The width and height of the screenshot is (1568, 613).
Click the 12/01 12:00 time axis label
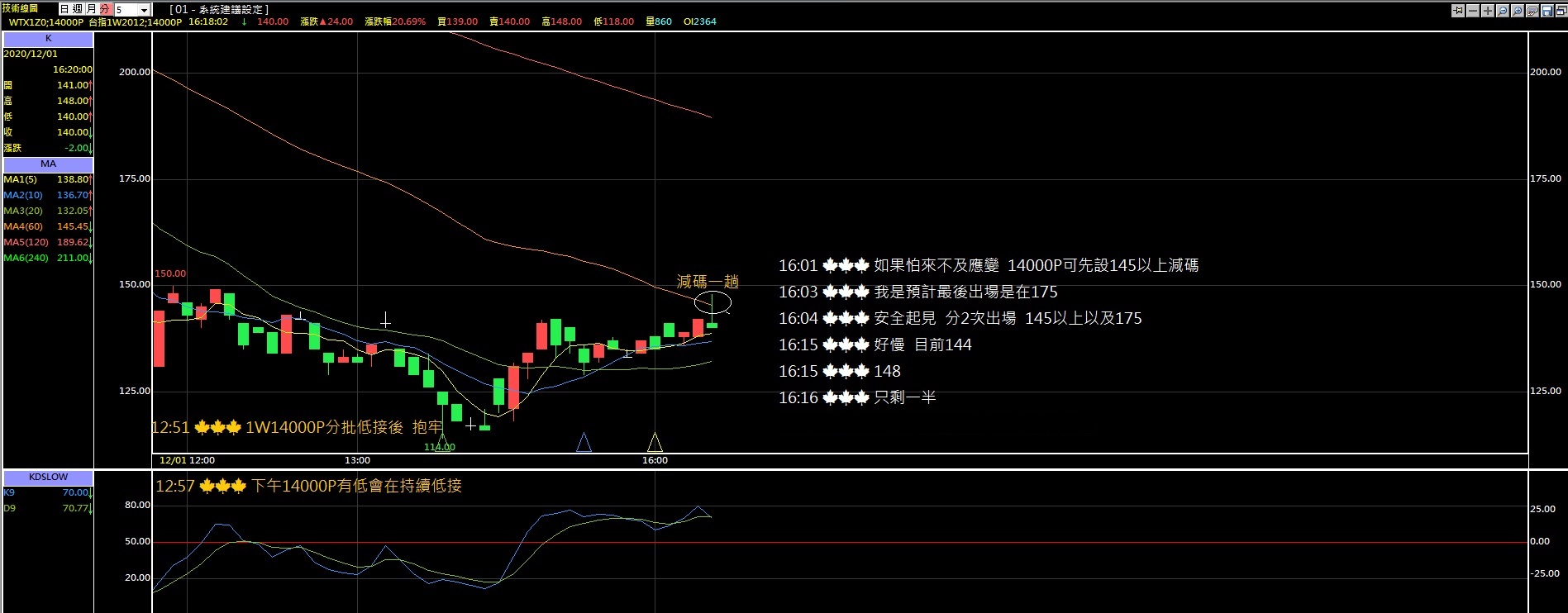click(187, 460)
